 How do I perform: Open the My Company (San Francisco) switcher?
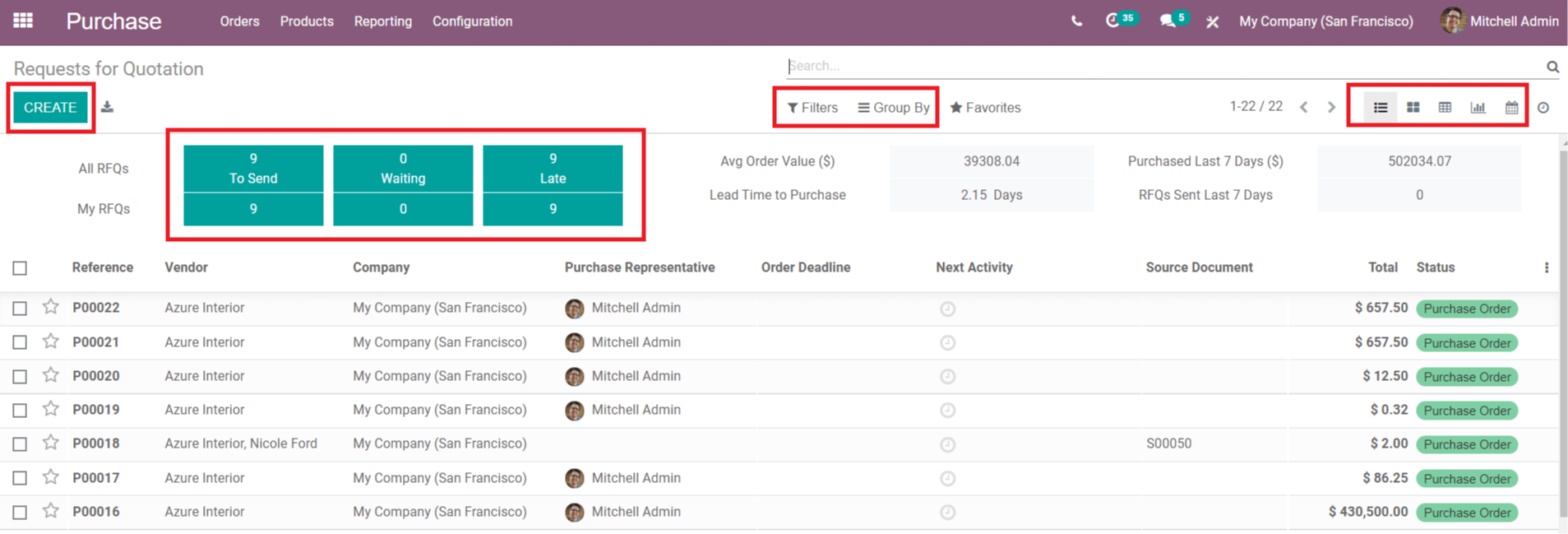click(x=1326, y=21)
